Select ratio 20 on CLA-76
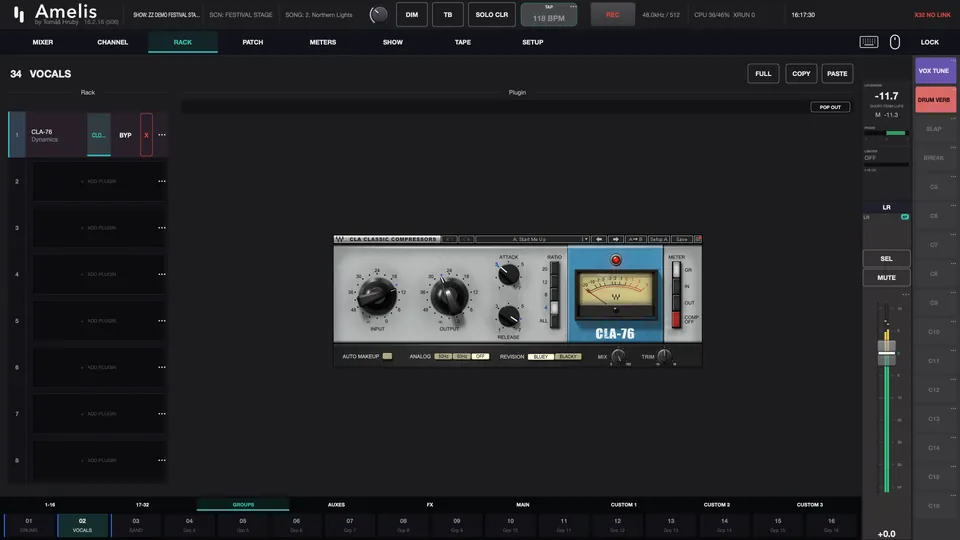 554,268
